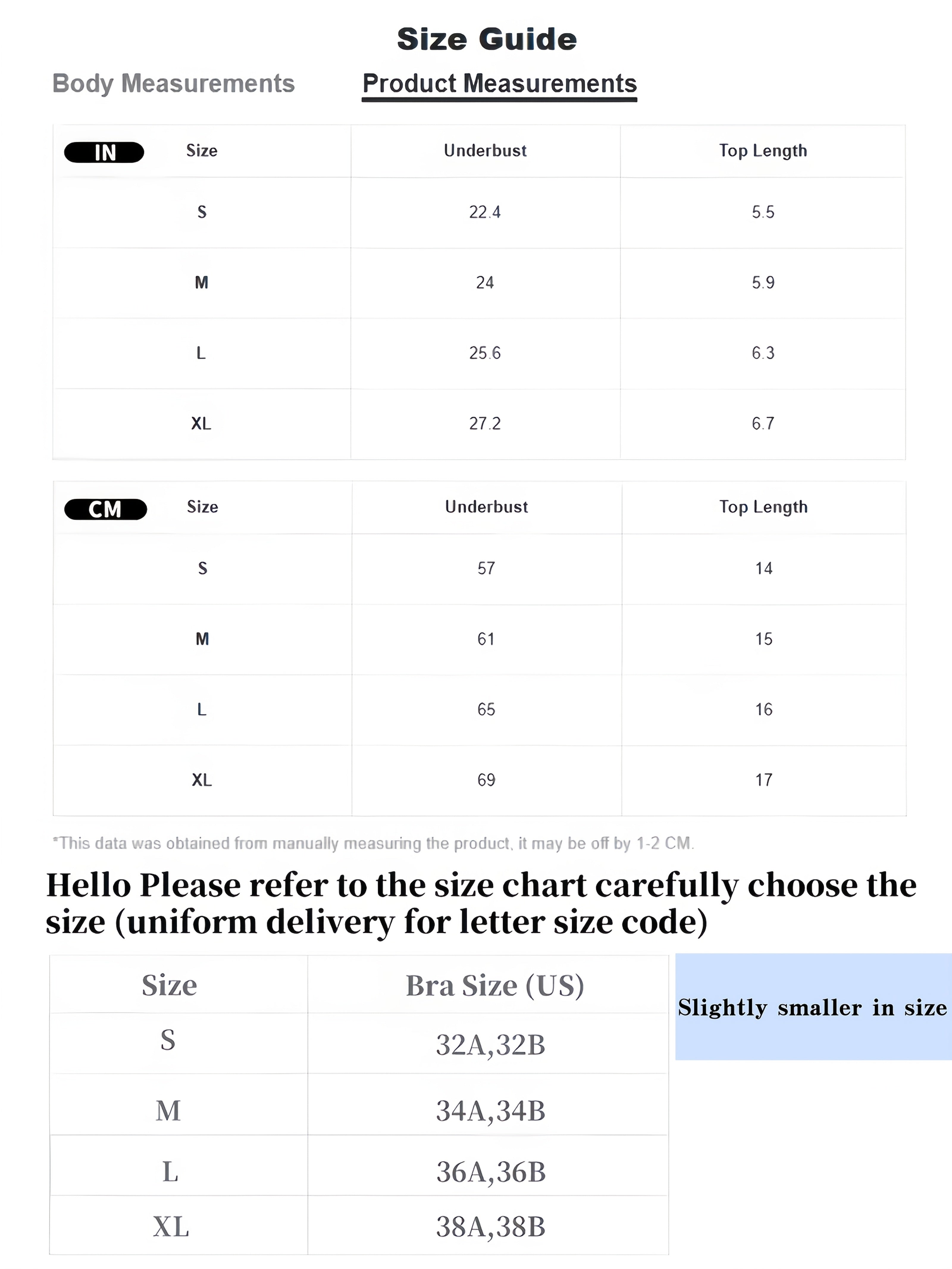Click the Slightly smaller in size notice
This screenshot has height=1269, width=952.
(813, 1007)
